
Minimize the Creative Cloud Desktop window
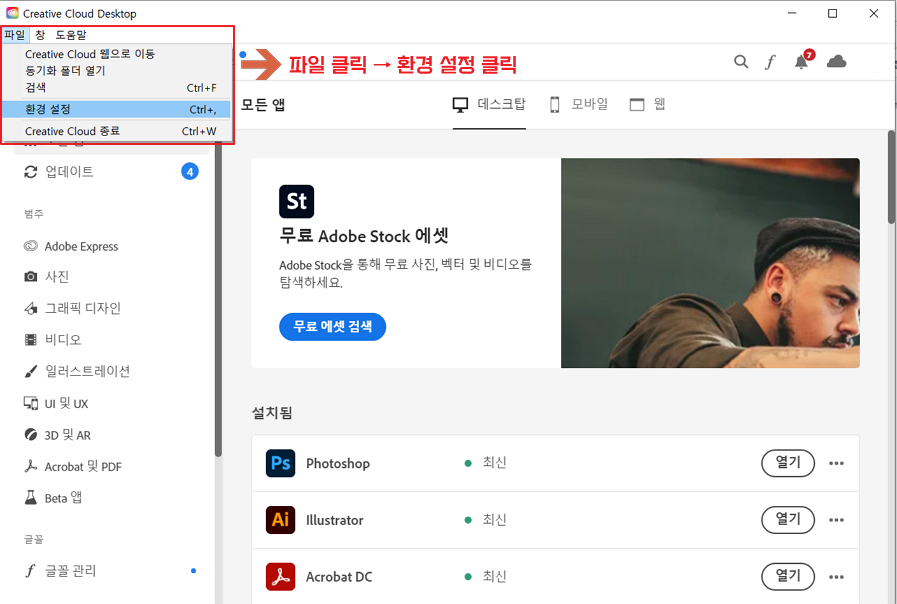792,13
